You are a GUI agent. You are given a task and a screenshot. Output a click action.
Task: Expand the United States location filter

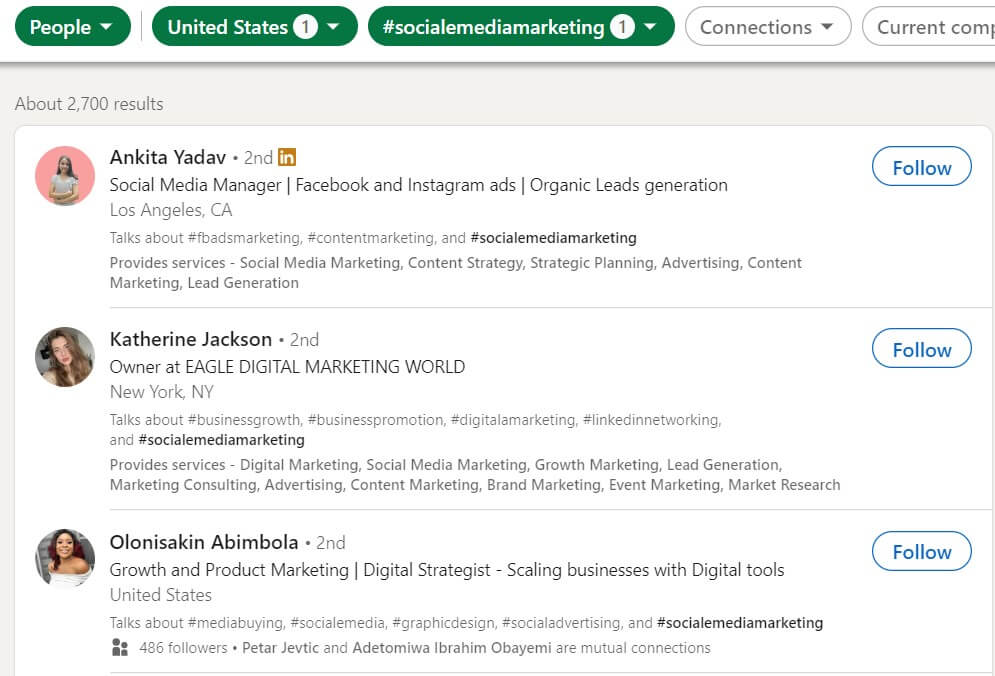(x=254, y=27)
